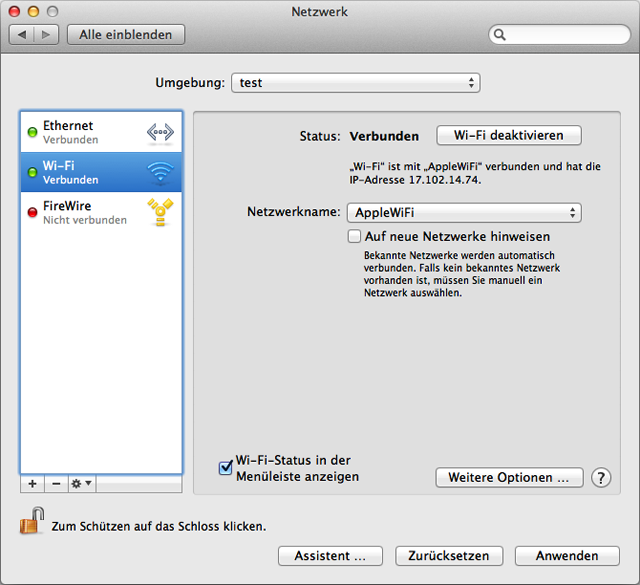Click the Wi-Fi signal waves icon
Screen dimensions: 640x585
point(160,172)
